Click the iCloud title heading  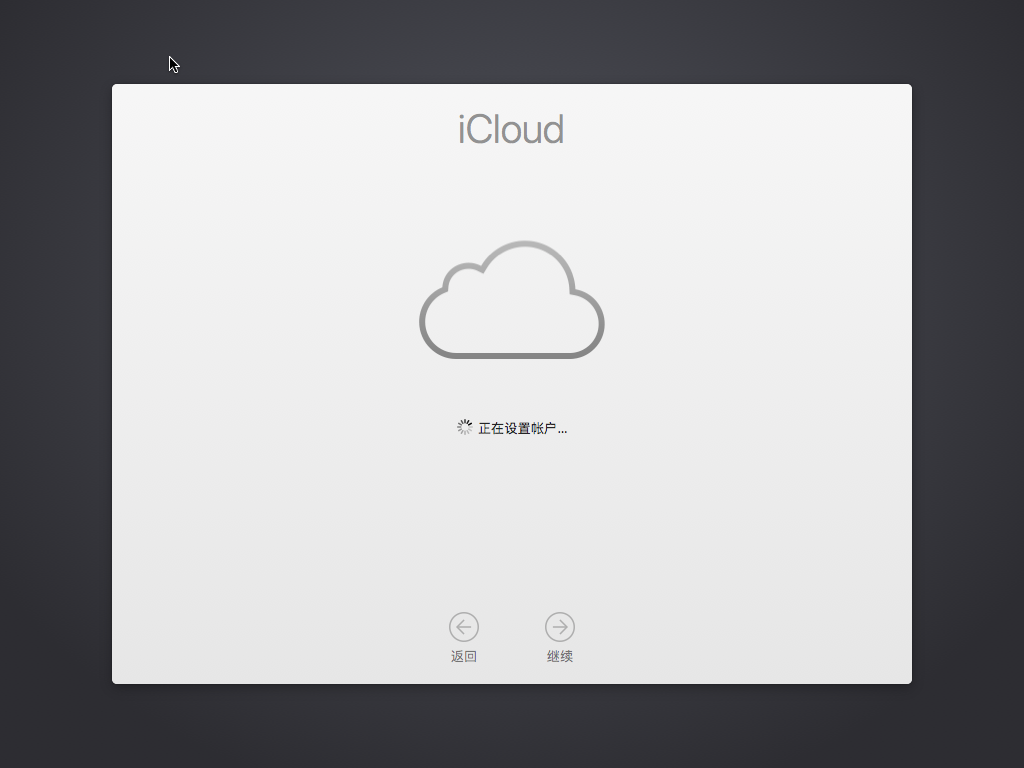click(x=511, y=129)
